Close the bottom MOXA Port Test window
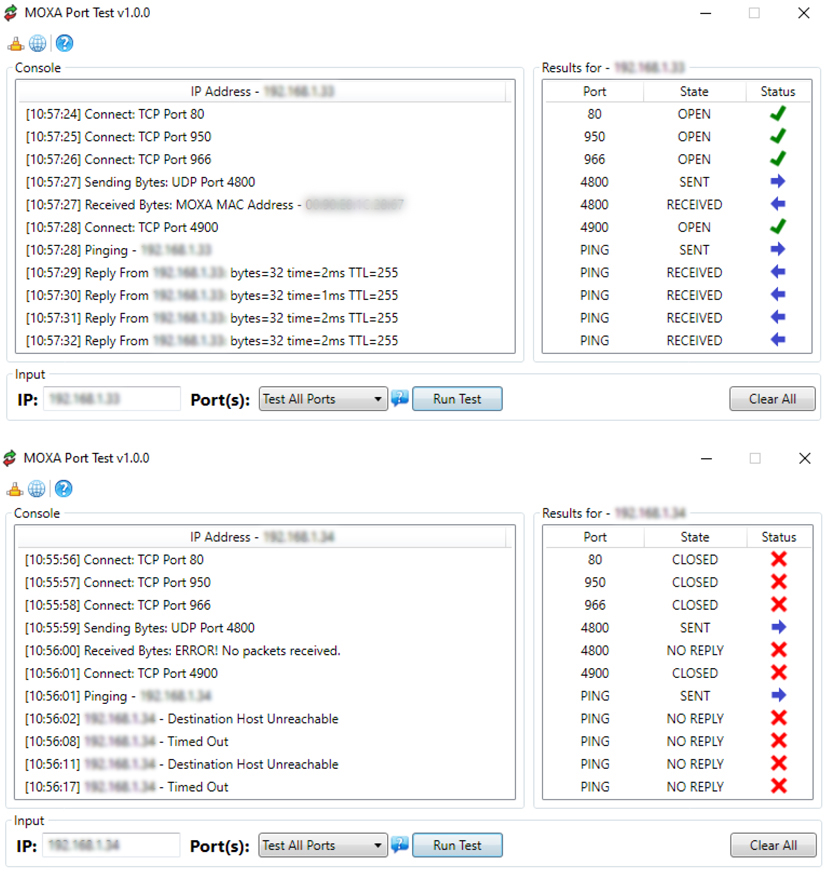Image resolution: width=825 pixels, height=873 pixels. coord(804,458)
